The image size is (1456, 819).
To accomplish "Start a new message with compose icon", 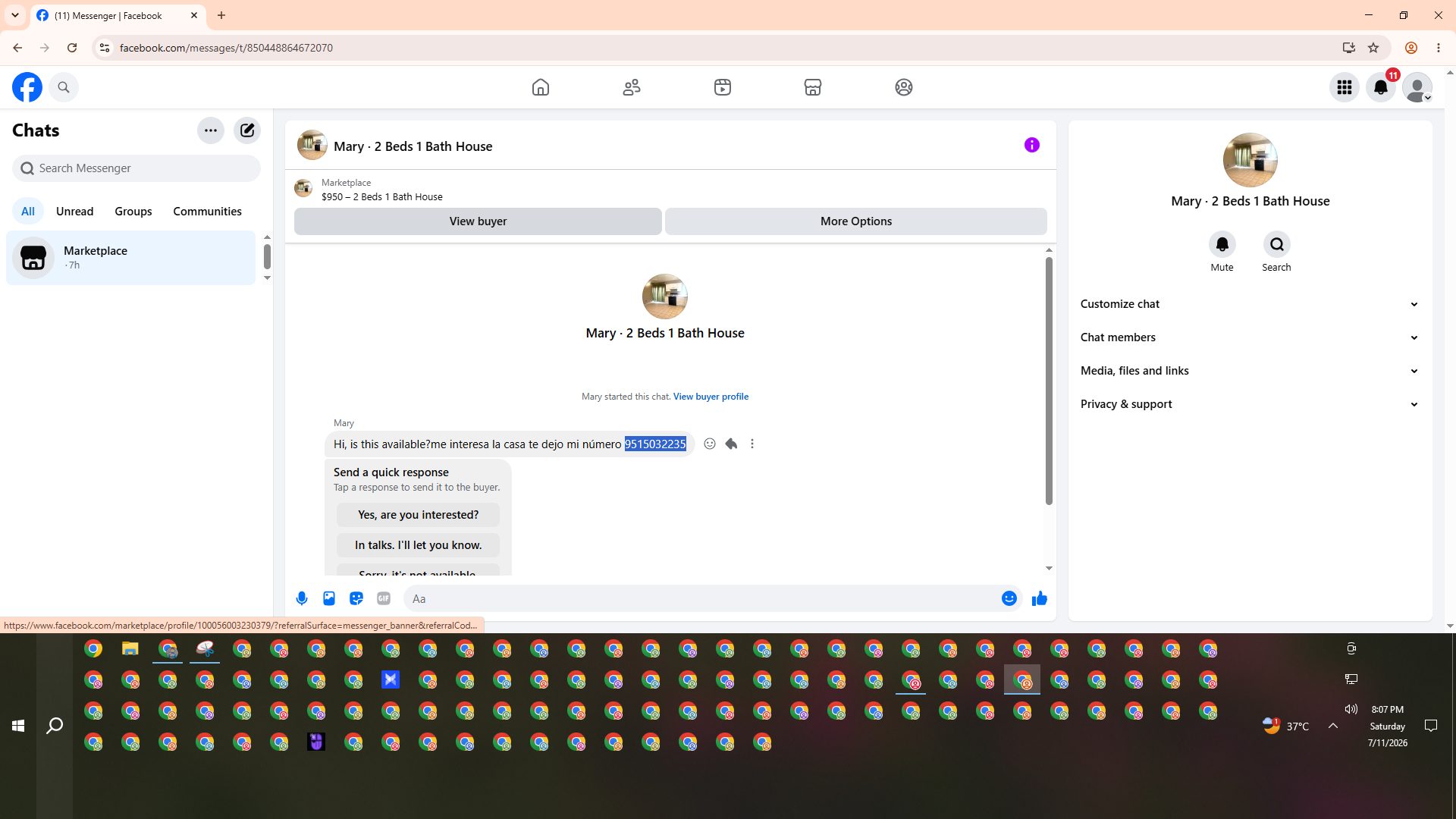I will (247, 130).
